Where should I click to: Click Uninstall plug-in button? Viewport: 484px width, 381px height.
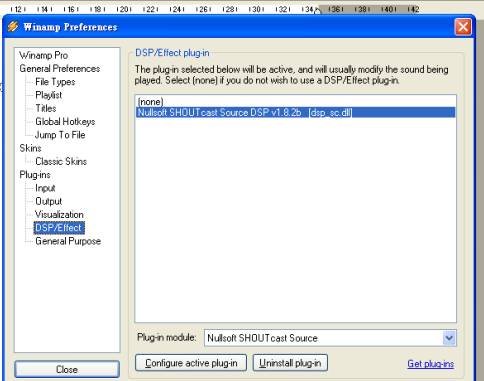(x=290, y=363)
